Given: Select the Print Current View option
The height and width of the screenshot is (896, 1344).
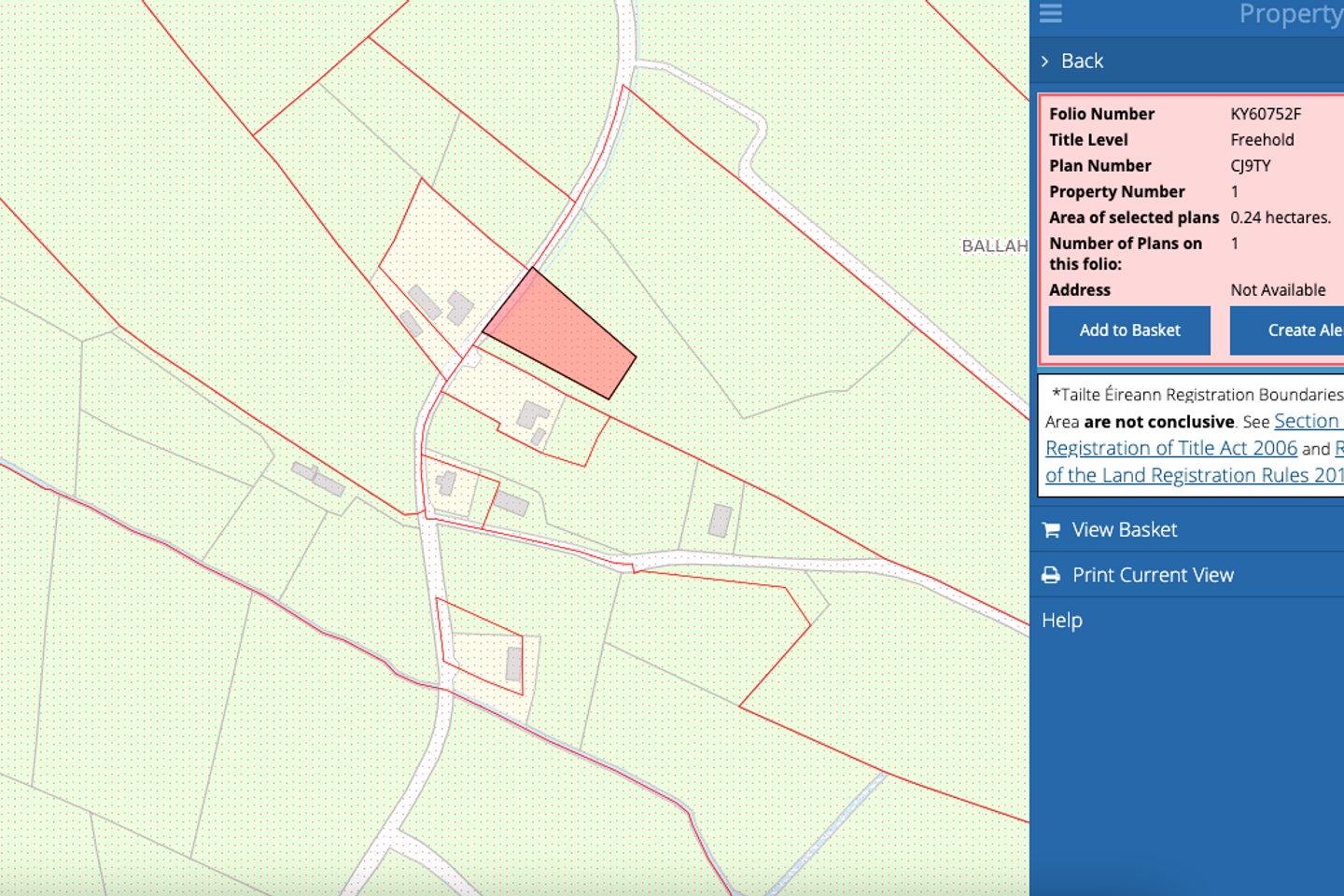Looking at the screenshot, I should (x=1153, y=575).
